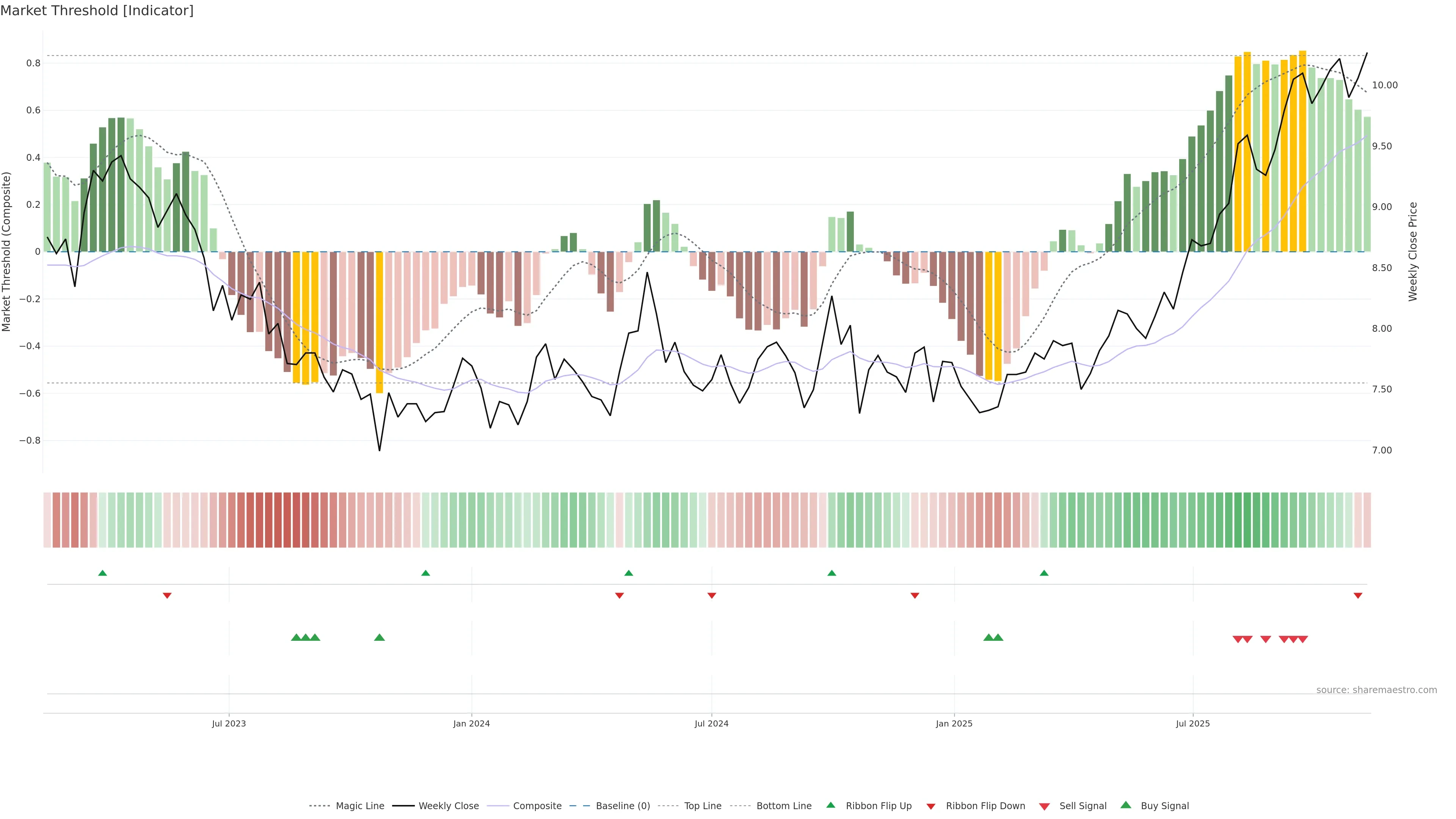Click the Ribbon Flip Up legend icon
The image size is (1456, 819).
830,805
